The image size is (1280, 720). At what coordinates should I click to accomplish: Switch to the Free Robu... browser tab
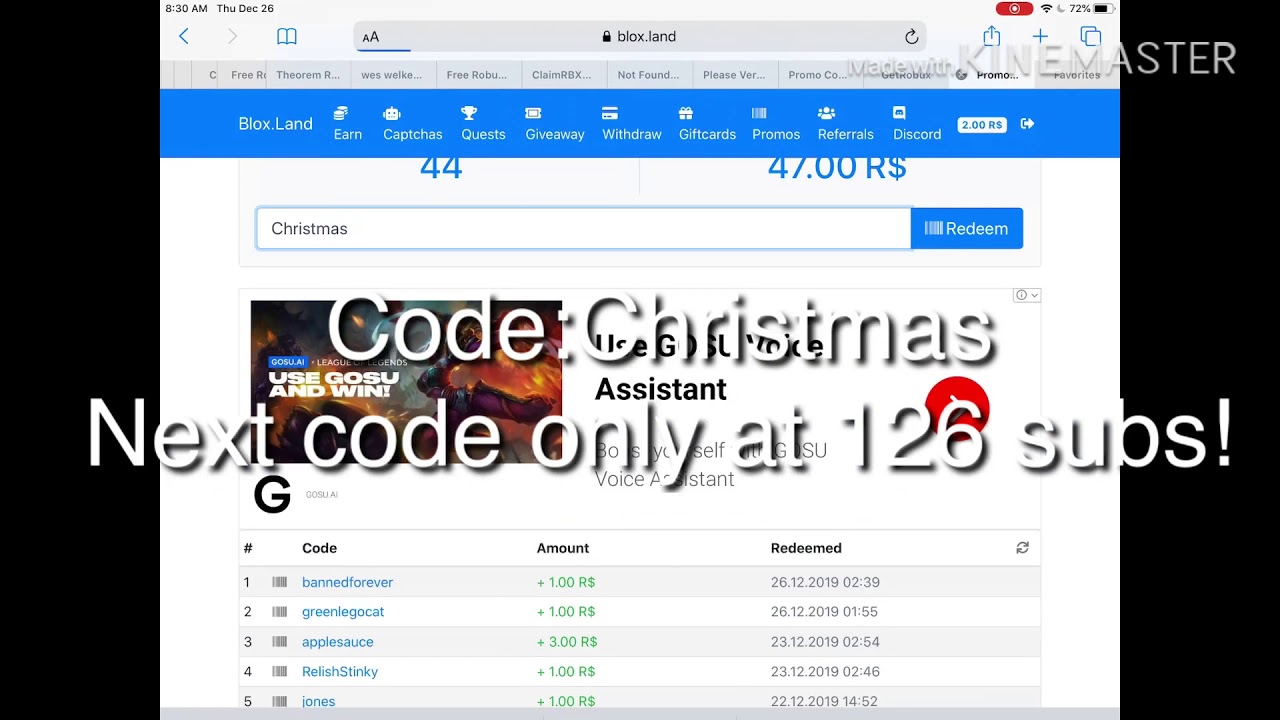pos(476,75)
